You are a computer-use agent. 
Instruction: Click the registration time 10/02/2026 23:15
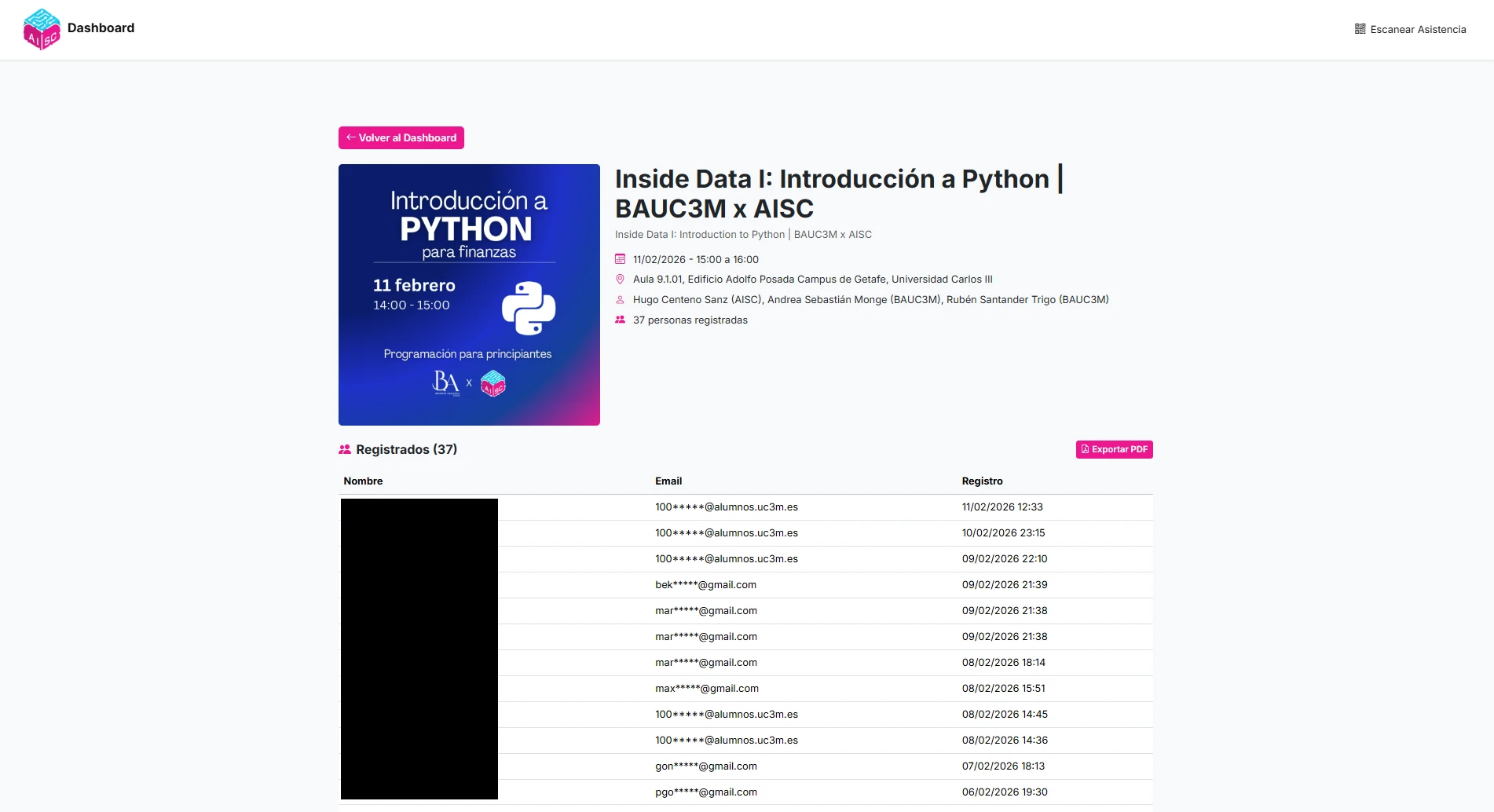coord(1003,533)
